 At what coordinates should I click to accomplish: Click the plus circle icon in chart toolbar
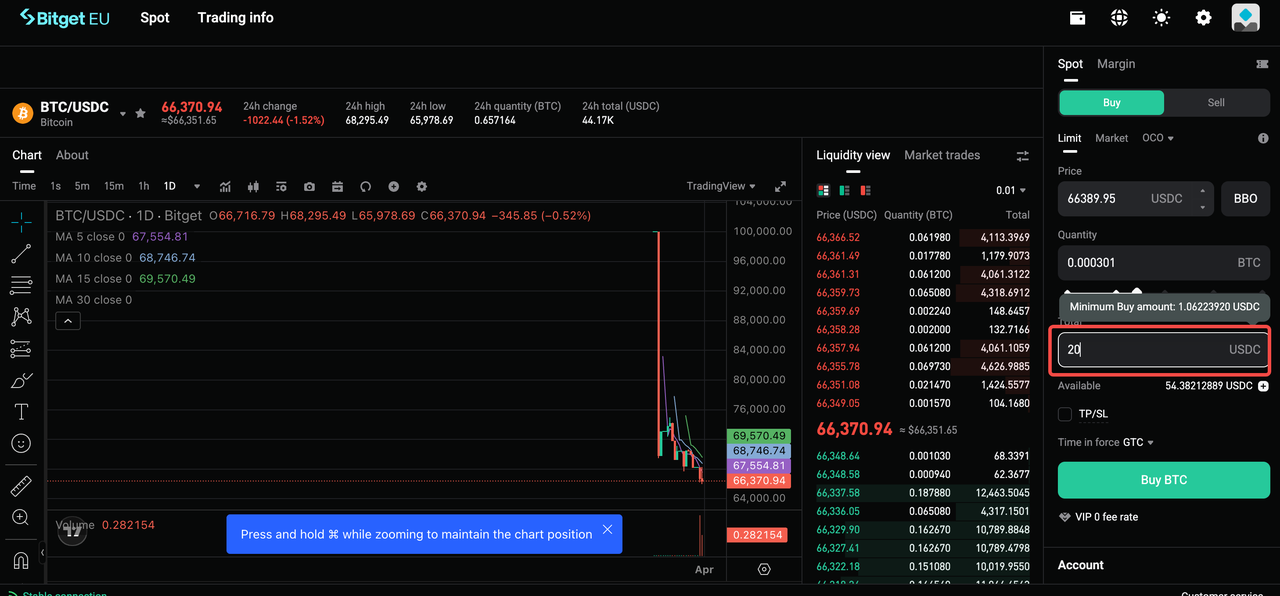(393, 186)
